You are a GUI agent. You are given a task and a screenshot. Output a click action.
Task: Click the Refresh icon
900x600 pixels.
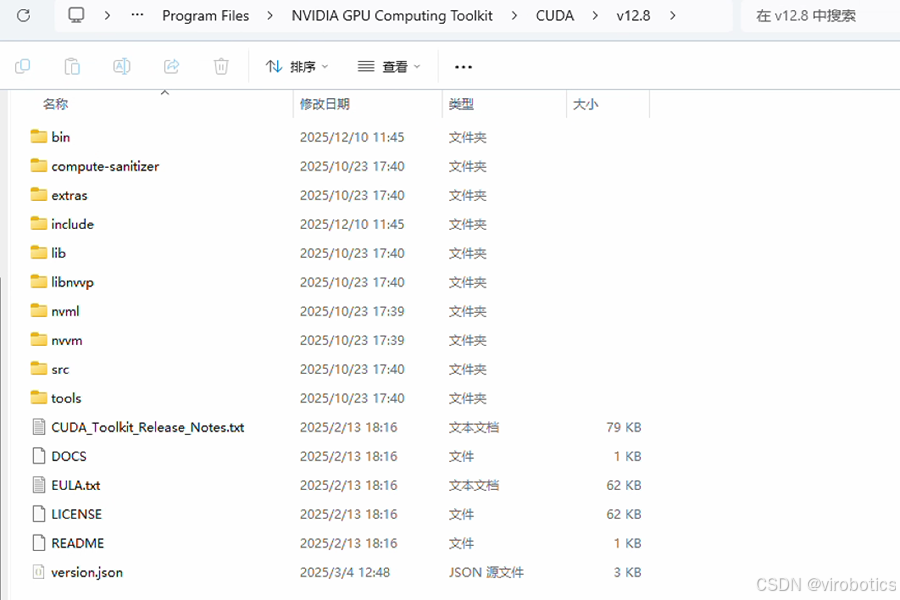[24, 16]
